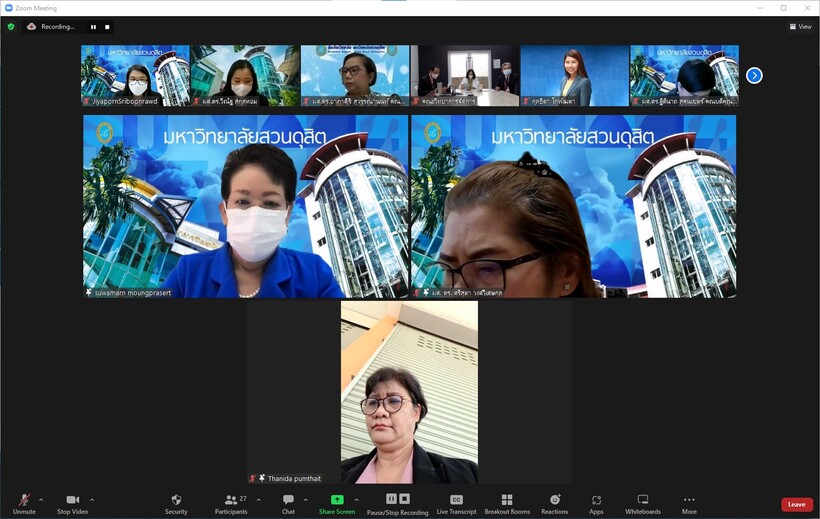This screenshot has width=820, height=519.
Task: Start Share Screen
Action: (x=337, y=503)
